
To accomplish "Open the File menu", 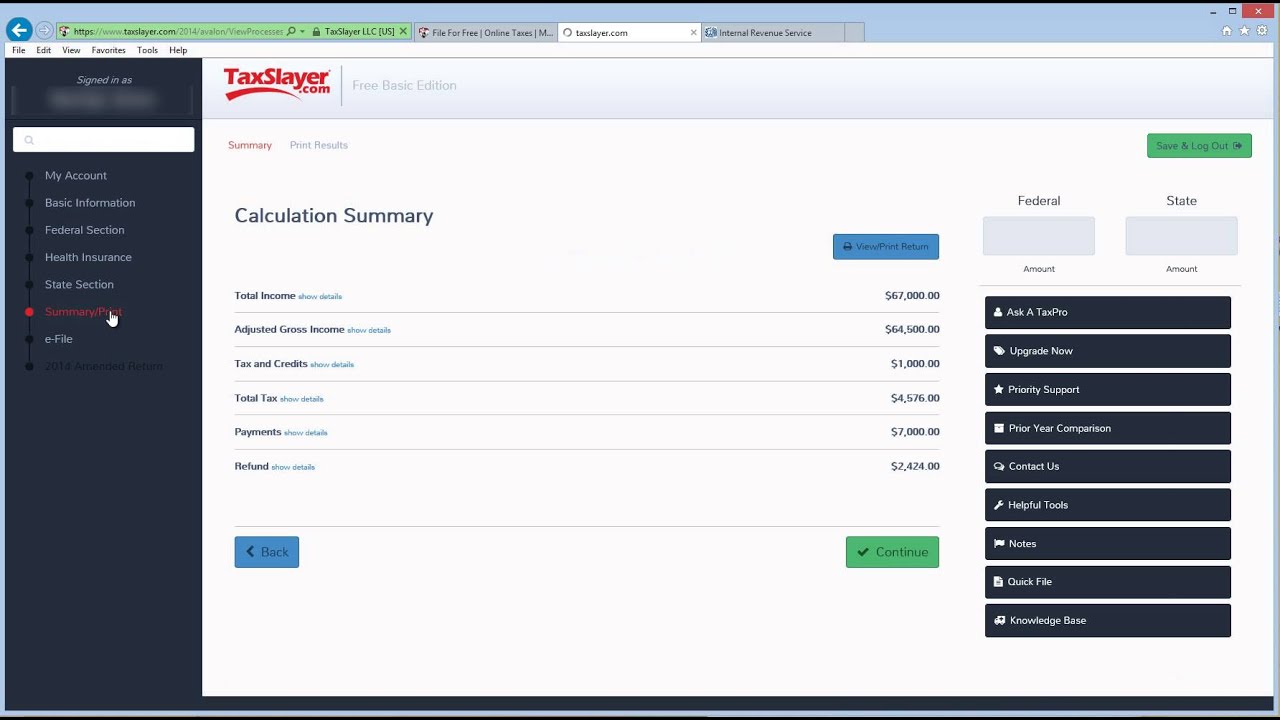I will (x=19, y=50).
